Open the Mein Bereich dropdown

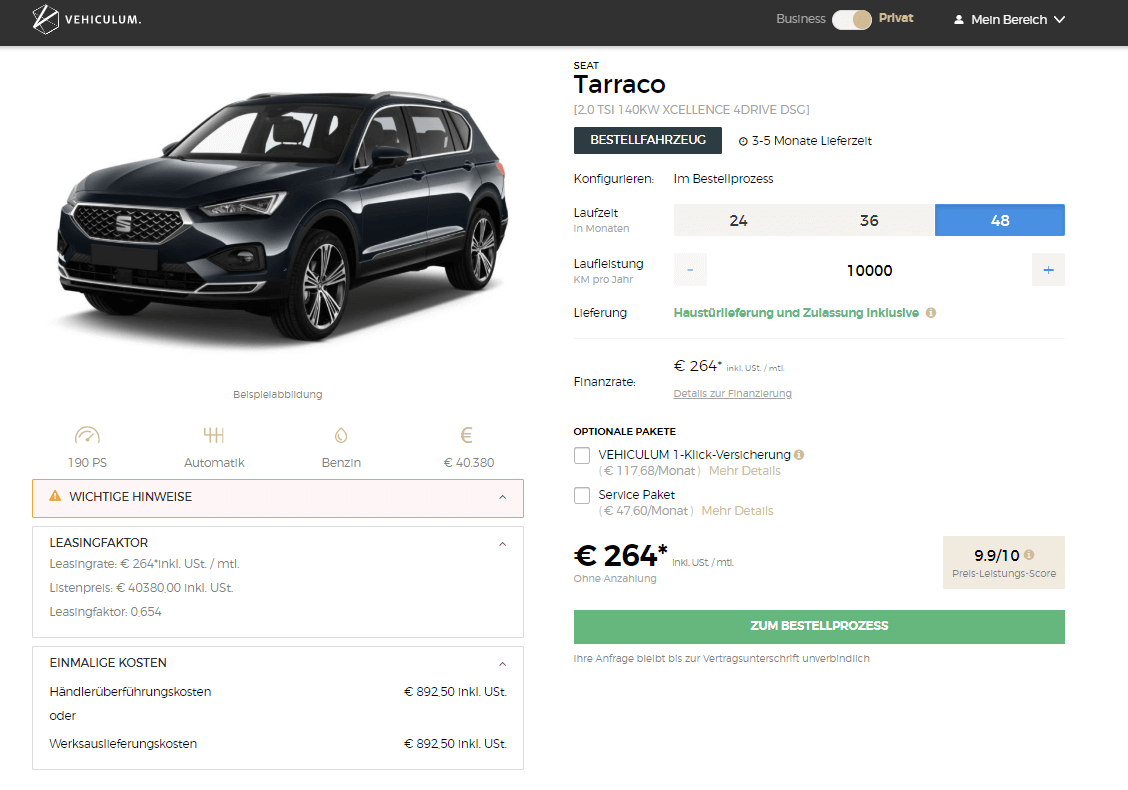[1010, 19]
